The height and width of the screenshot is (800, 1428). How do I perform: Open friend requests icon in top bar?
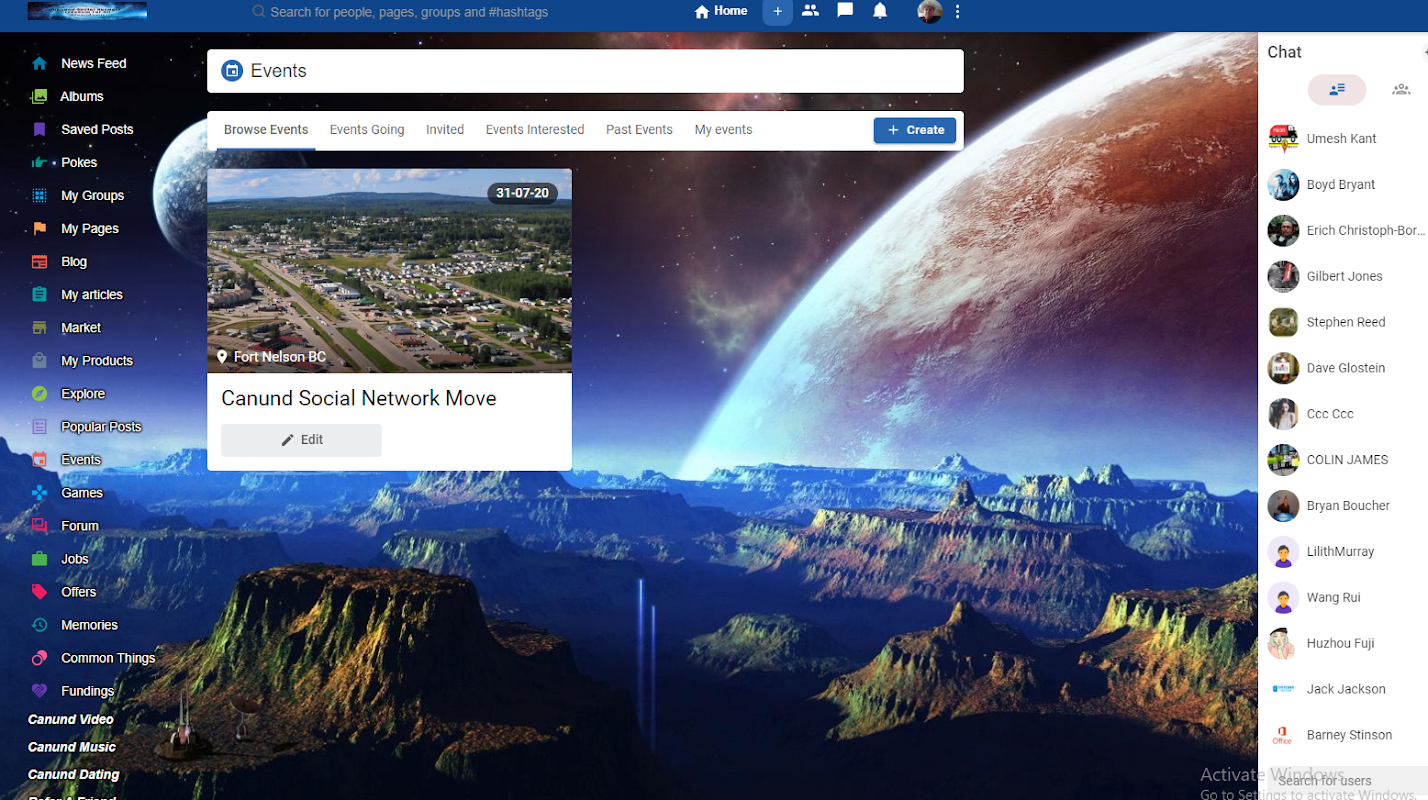click(x=811, y=11)
